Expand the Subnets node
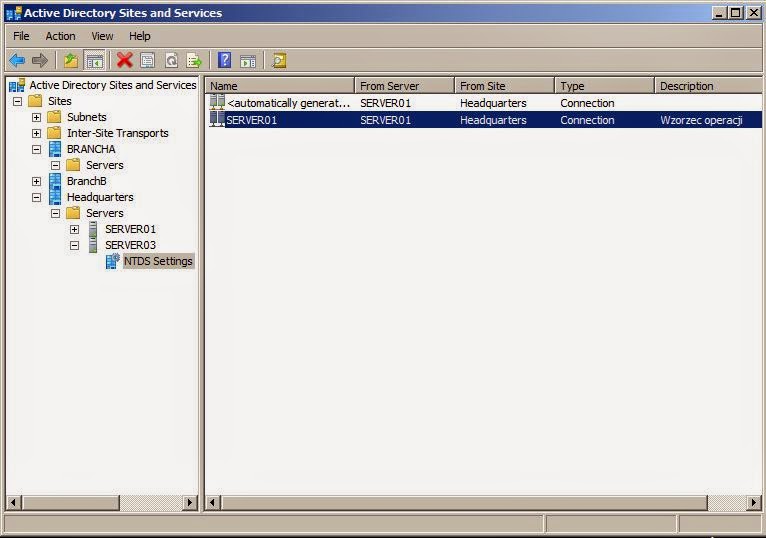The width and height of the screenshot is (766, 538). (37, 117)
